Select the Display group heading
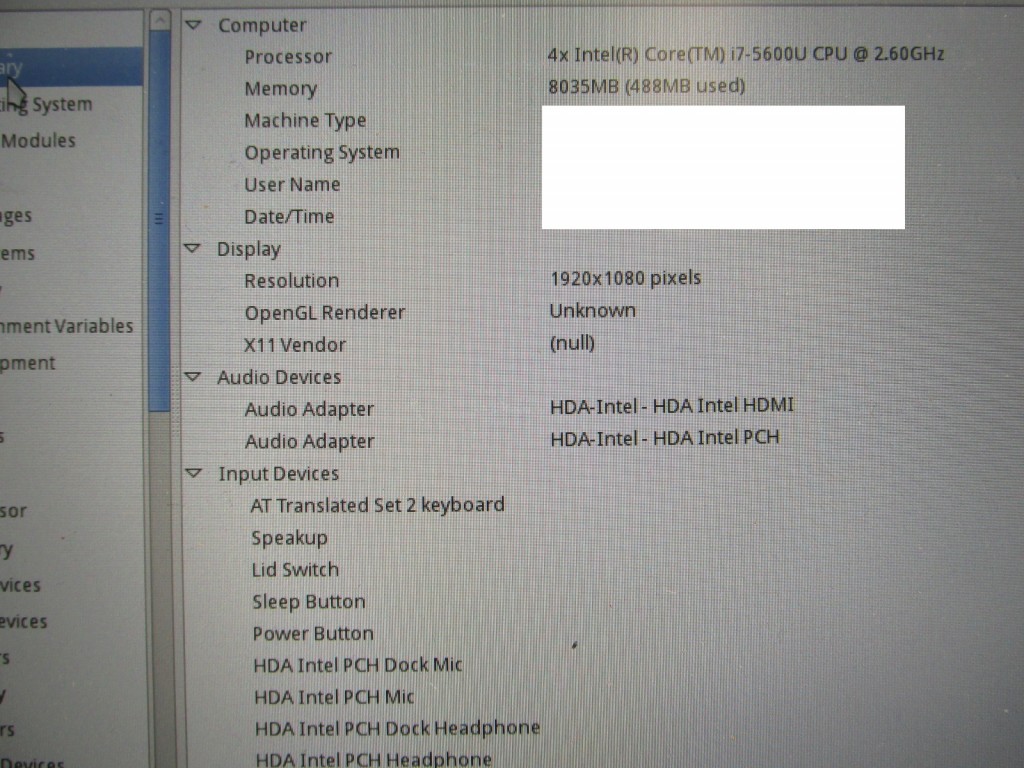This screenshot has width=1024, height=768. [x=248, y=249]
